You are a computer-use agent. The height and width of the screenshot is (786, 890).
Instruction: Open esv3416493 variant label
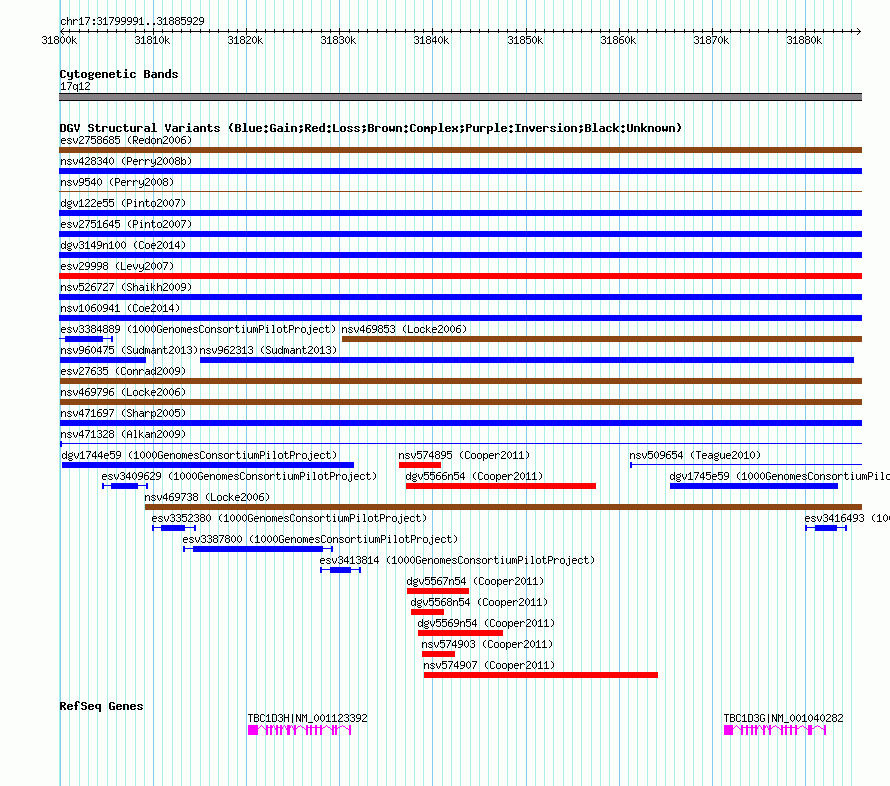[x=847, y=518]
